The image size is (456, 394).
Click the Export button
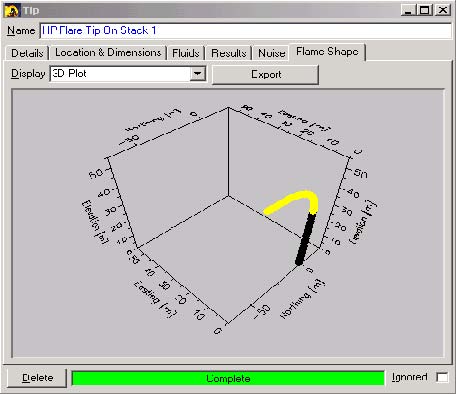266,75
